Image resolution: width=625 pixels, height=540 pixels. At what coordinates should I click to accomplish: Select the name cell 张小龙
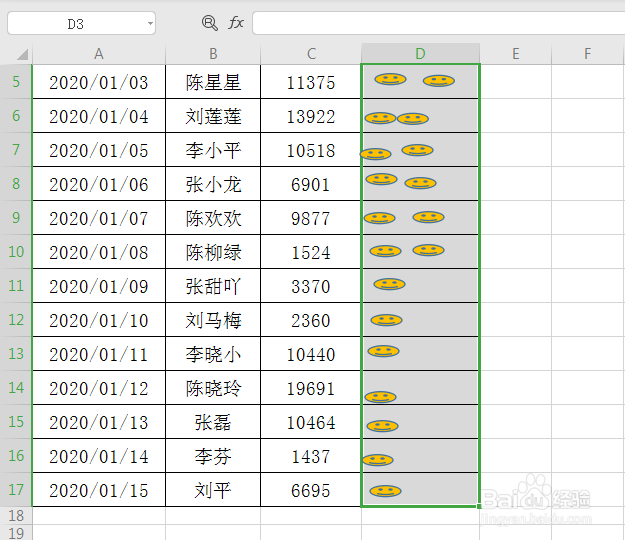[213, 184]
